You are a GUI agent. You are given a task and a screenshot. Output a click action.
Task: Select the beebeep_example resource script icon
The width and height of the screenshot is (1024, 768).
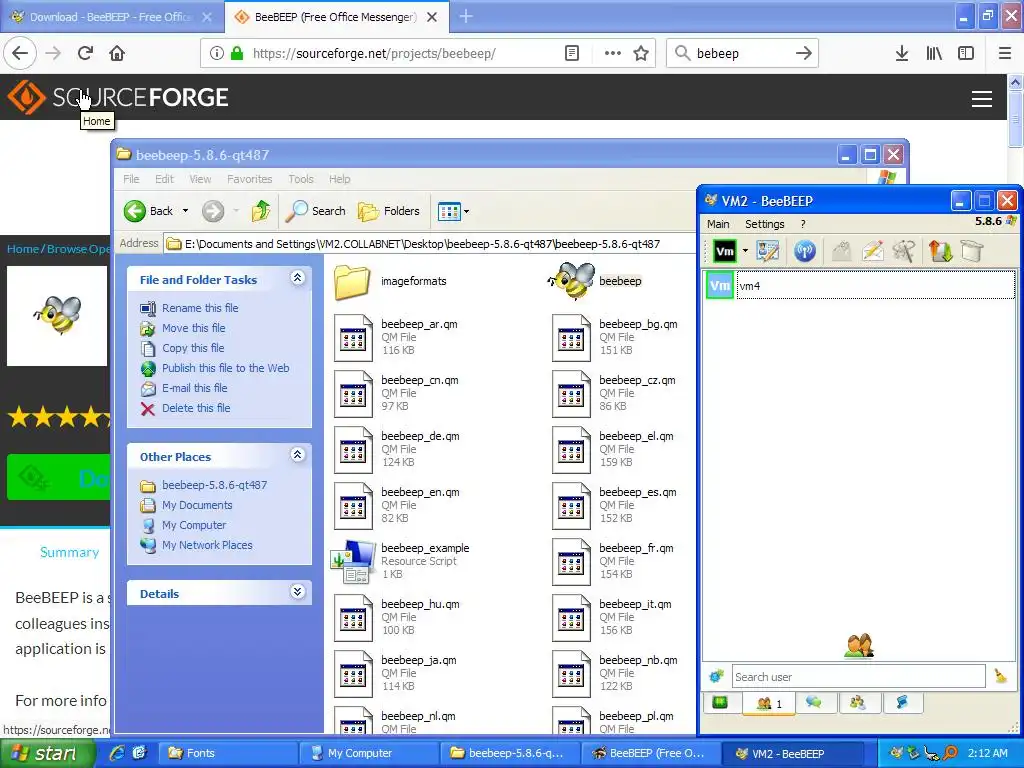coord(353,562)
